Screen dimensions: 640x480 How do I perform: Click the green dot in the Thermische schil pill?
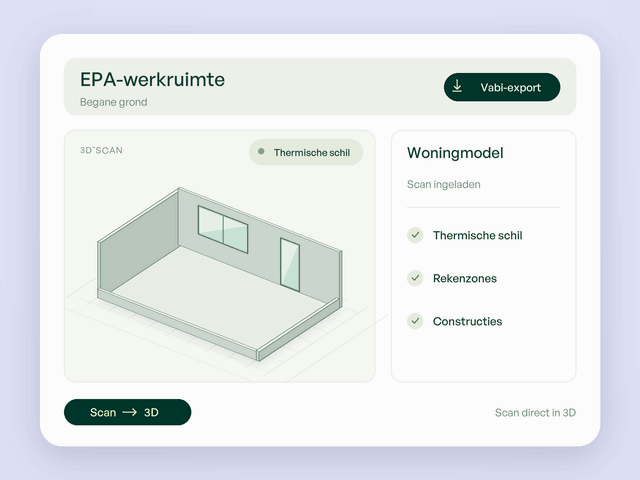[261, 152]
